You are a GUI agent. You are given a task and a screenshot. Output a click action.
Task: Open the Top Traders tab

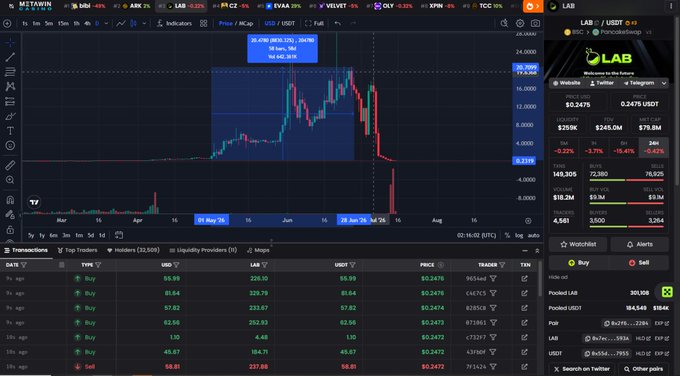click(x=77, y=250)
